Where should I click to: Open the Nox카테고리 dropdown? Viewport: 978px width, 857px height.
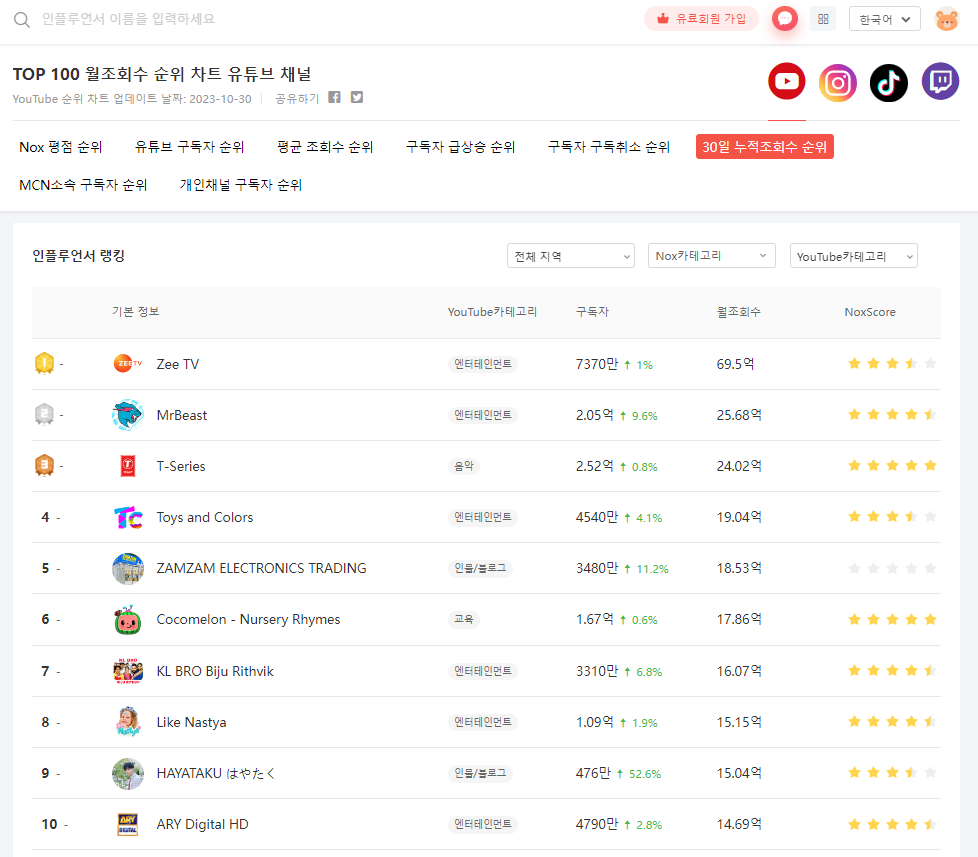[712, 256]
